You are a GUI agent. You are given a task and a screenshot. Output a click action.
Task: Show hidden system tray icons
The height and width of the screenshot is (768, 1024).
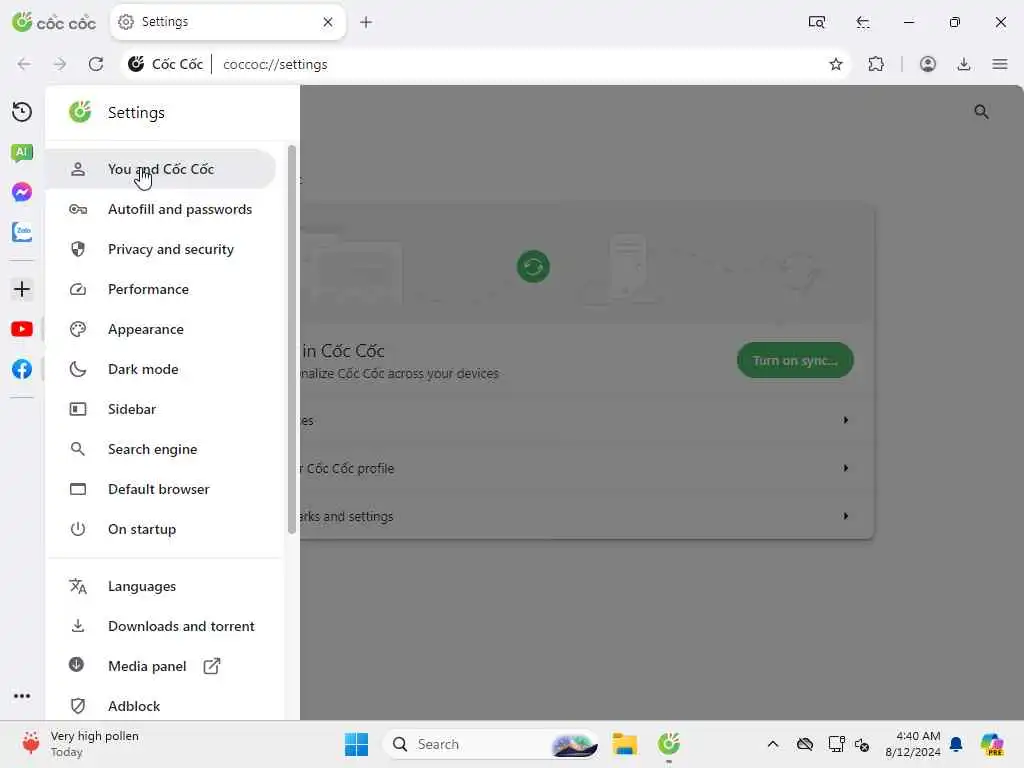click(773, 744)
